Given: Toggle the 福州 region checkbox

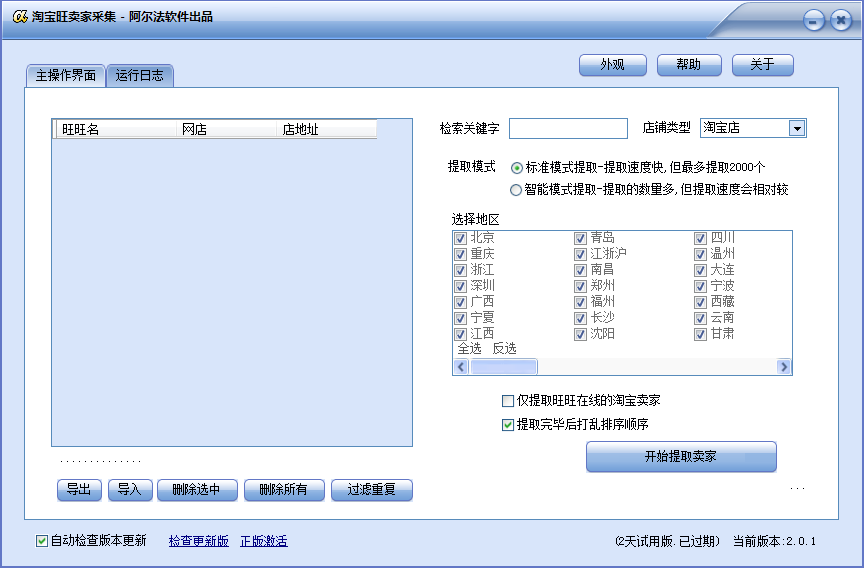Looking at the screenshot, I should pyautogui.click(x=580, y=302).
